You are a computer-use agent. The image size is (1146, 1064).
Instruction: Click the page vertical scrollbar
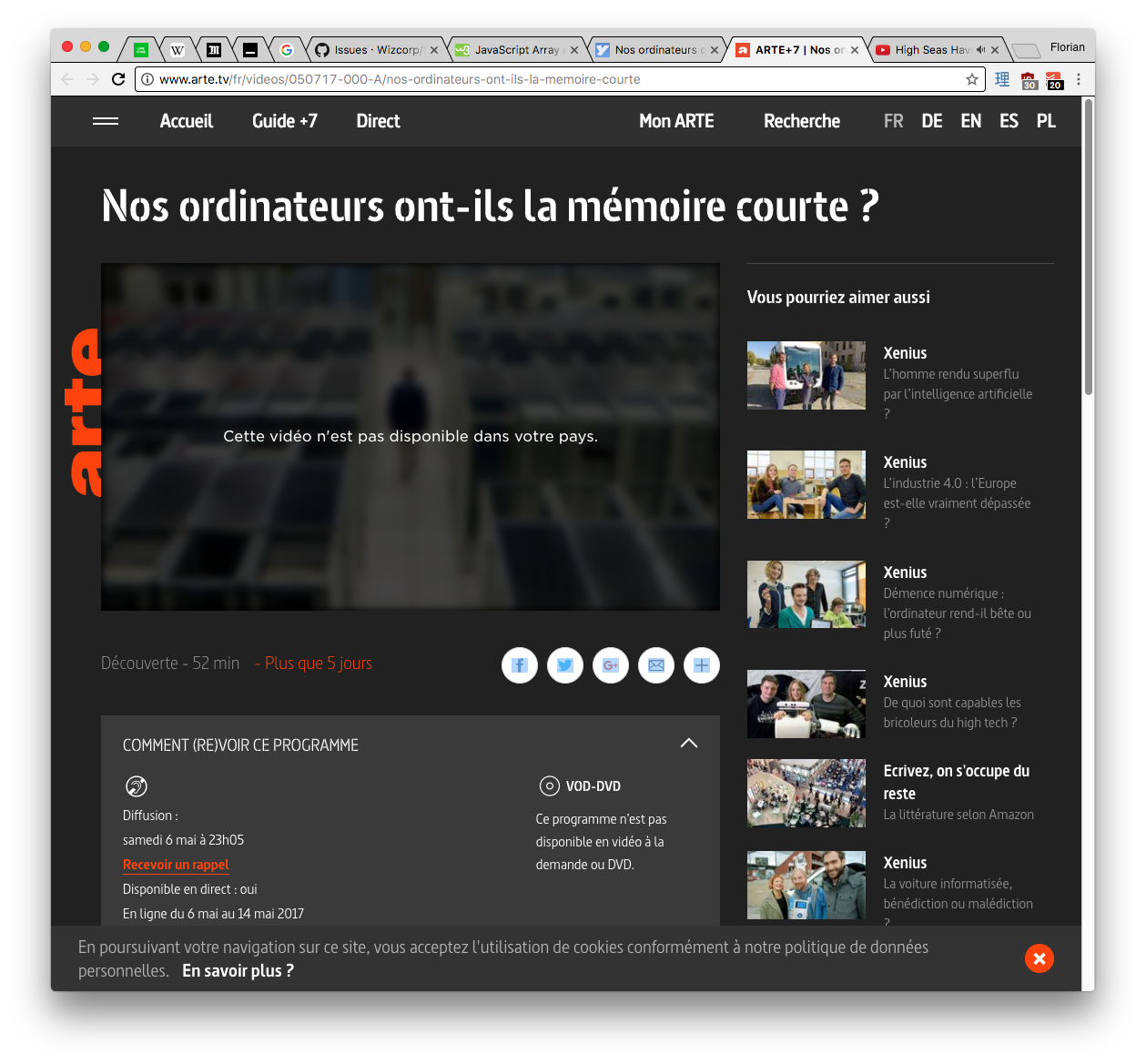click(x=1089, y=546)
